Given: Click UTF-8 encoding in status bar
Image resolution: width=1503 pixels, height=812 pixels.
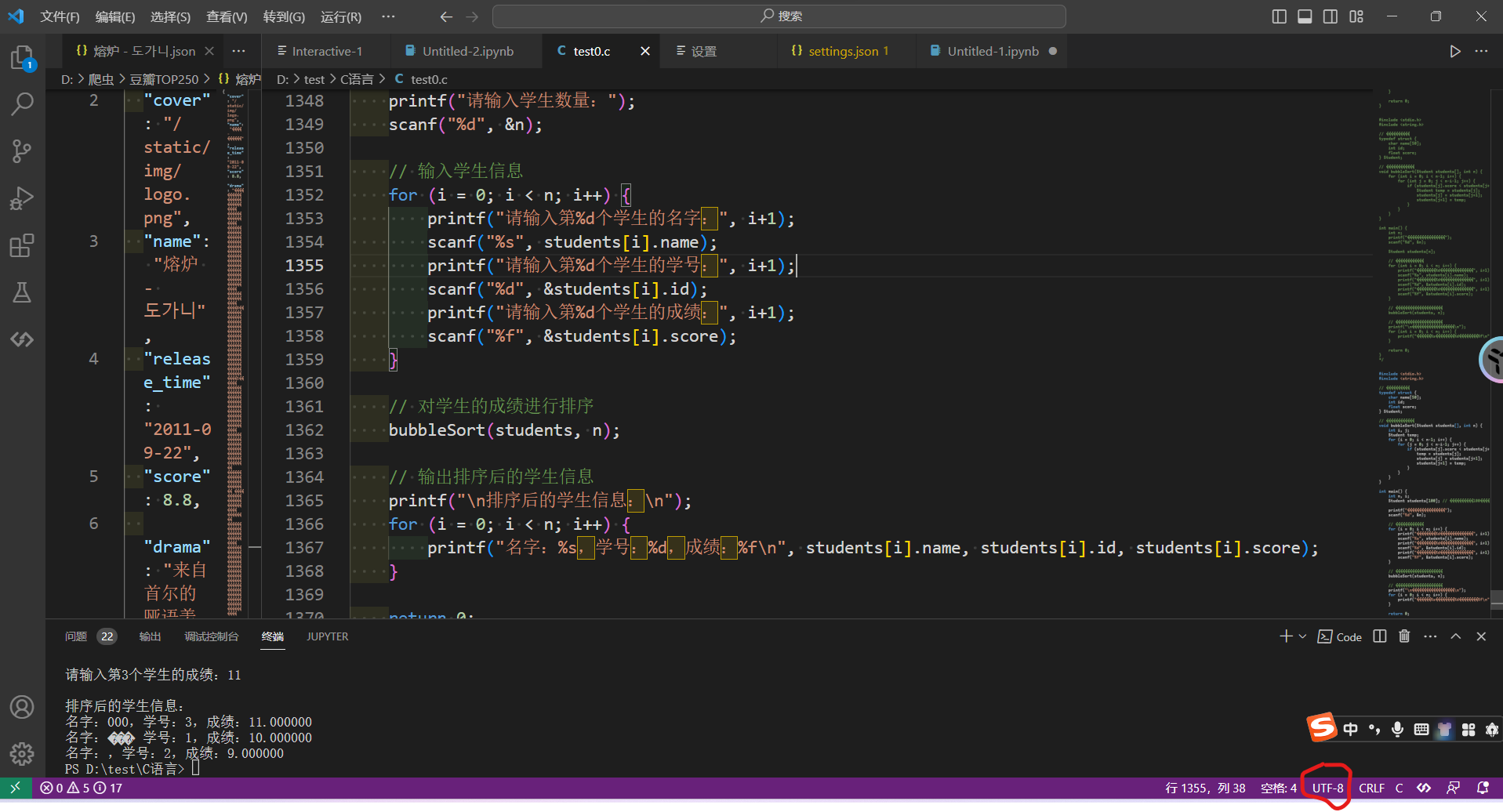Looking at the screenshot, I should tap(1327, 788).
